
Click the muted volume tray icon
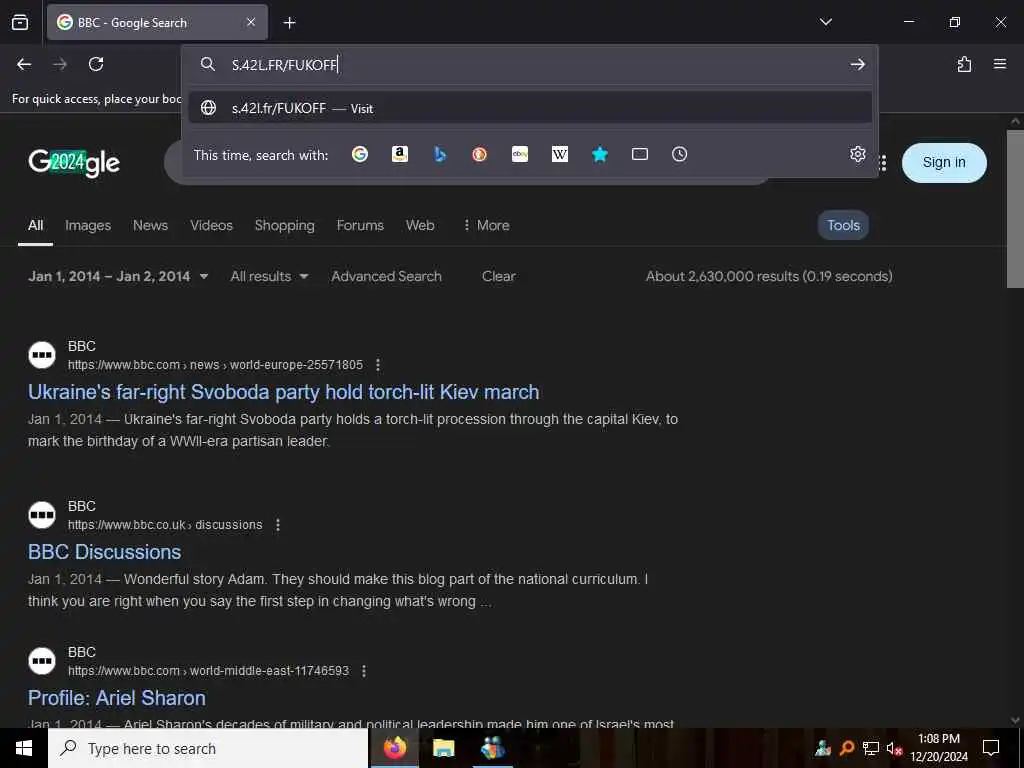point(894,748)
